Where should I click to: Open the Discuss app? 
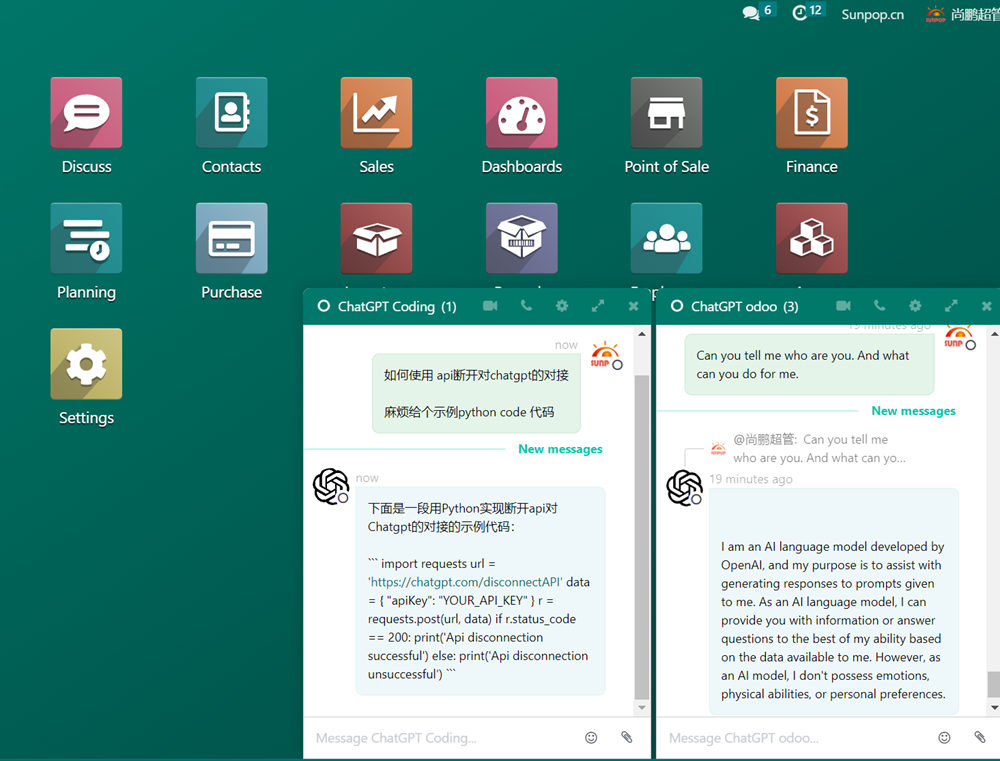pyautogui.click(x=86, y=113)
